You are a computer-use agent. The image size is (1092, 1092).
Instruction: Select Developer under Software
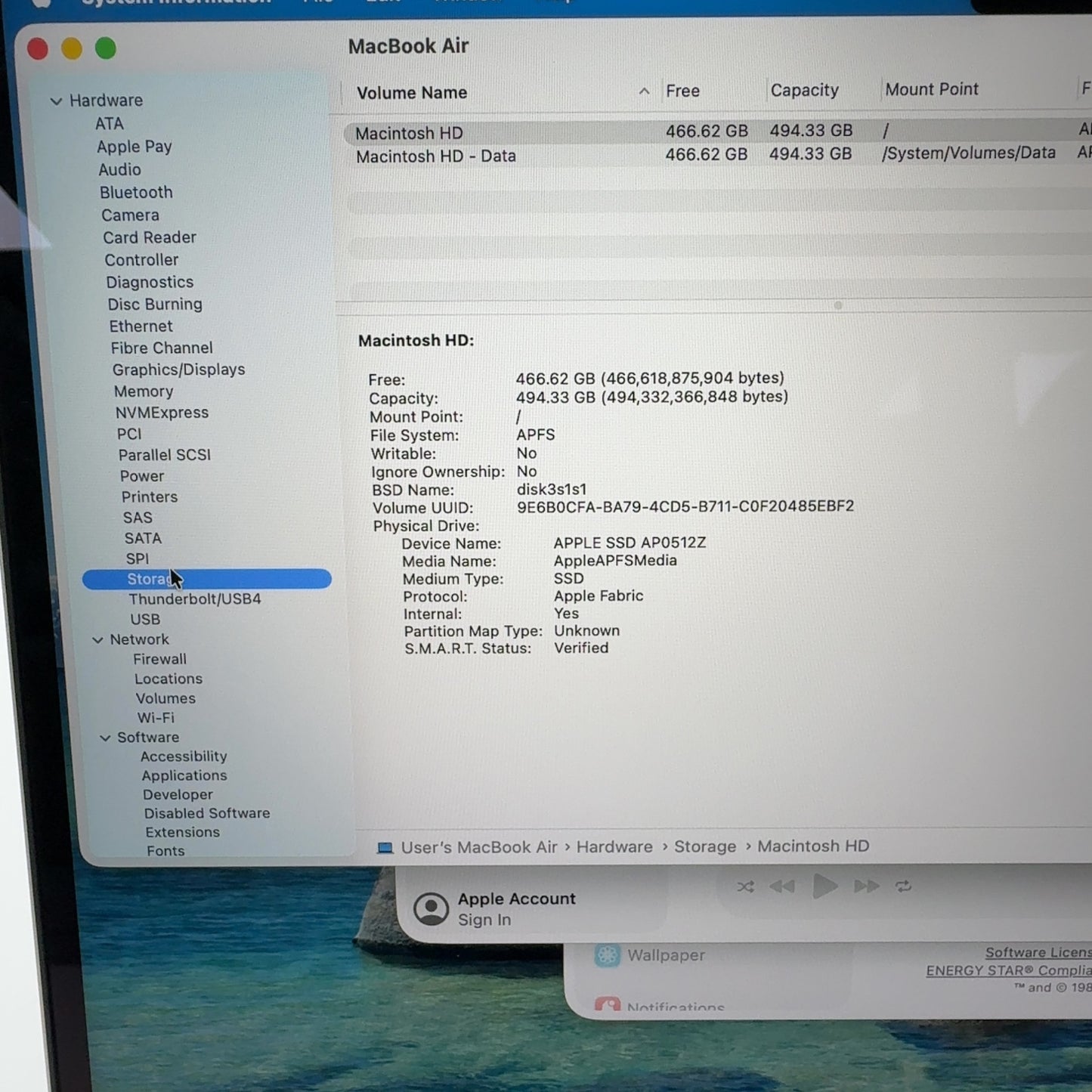point(178,795)
